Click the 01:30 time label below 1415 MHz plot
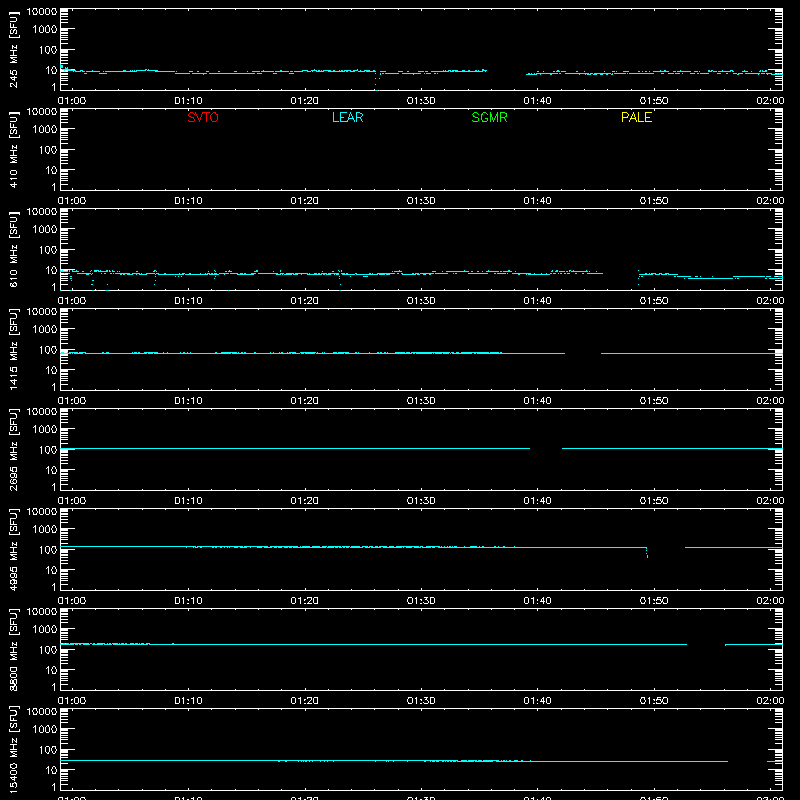 421,401
